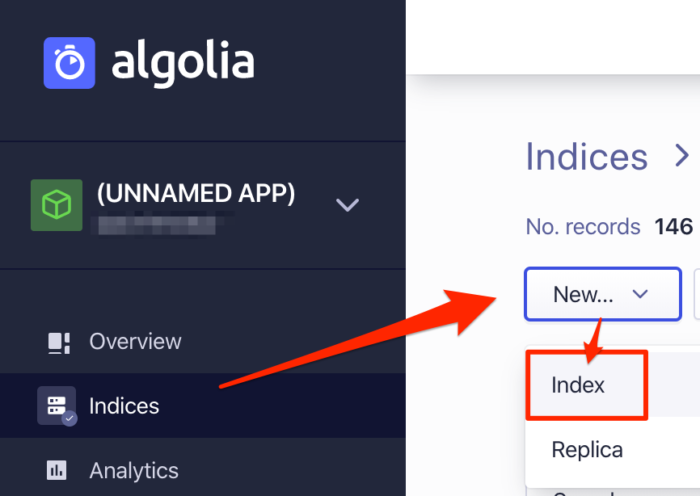Click the chevron inside the New... button
This screenshot has height=496, width=700.
pyautogui.click(x=641, y=294)
